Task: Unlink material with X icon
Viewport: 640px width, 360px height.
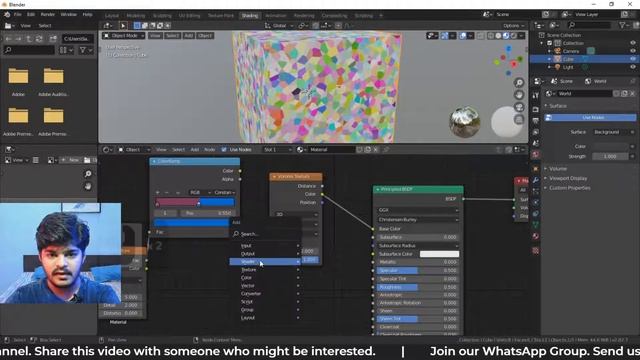Action: (376, 149)
